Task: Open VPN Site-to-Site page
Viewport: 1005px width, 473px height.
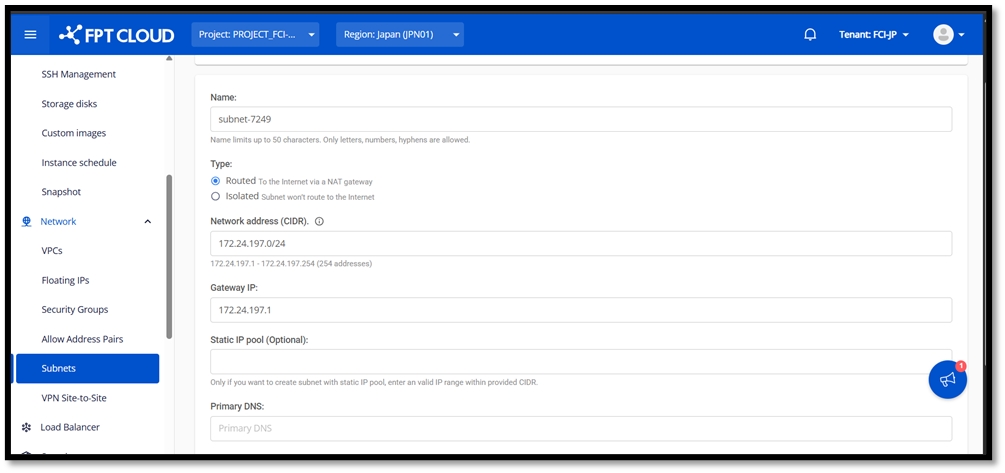Action: tap(74, 398)
